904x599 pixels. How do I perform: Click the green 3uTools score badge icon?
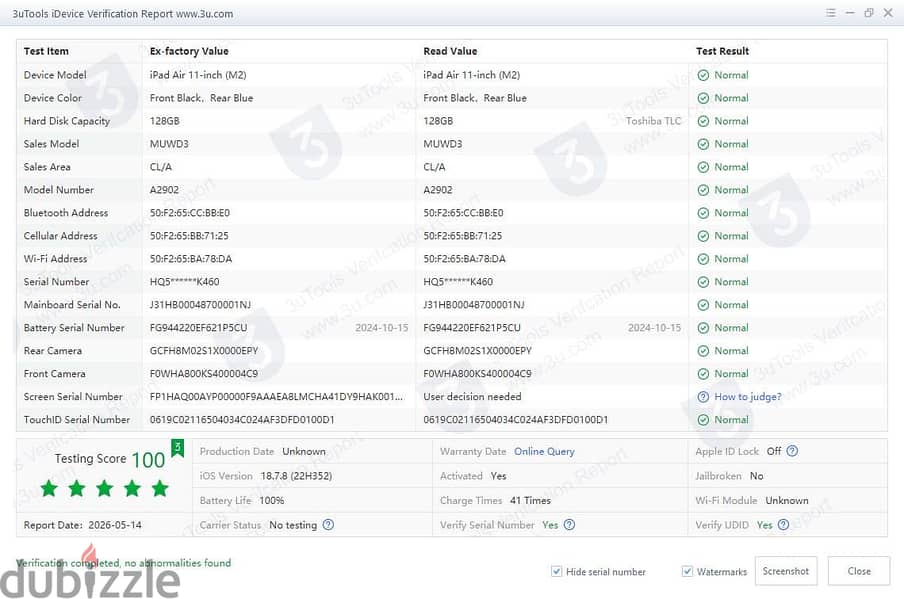click(x=178, y=448)
